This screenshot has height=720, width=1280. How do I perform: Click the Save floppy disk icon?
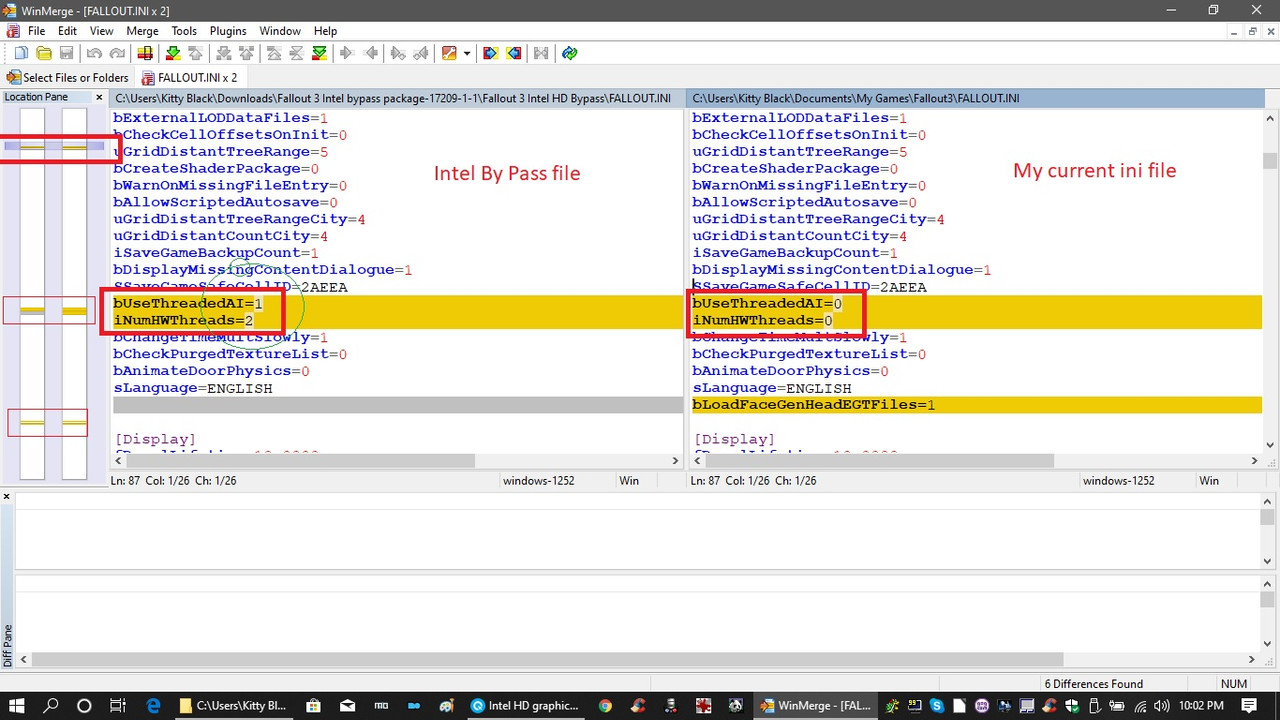pyautogui.click(x=66, y=53)
